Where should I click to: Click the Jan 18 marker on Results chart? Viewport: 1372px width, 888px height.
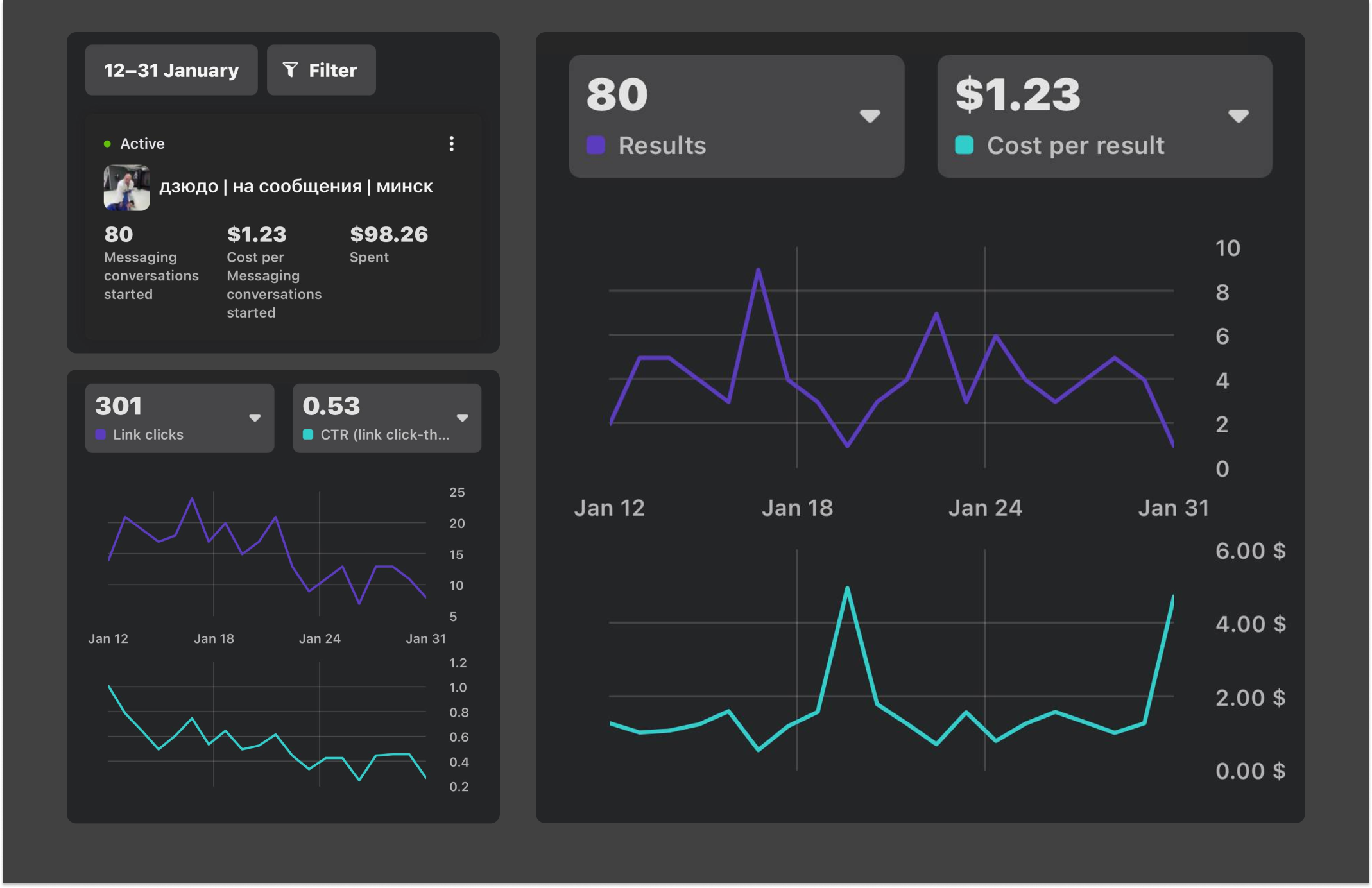tap(797, 508)
